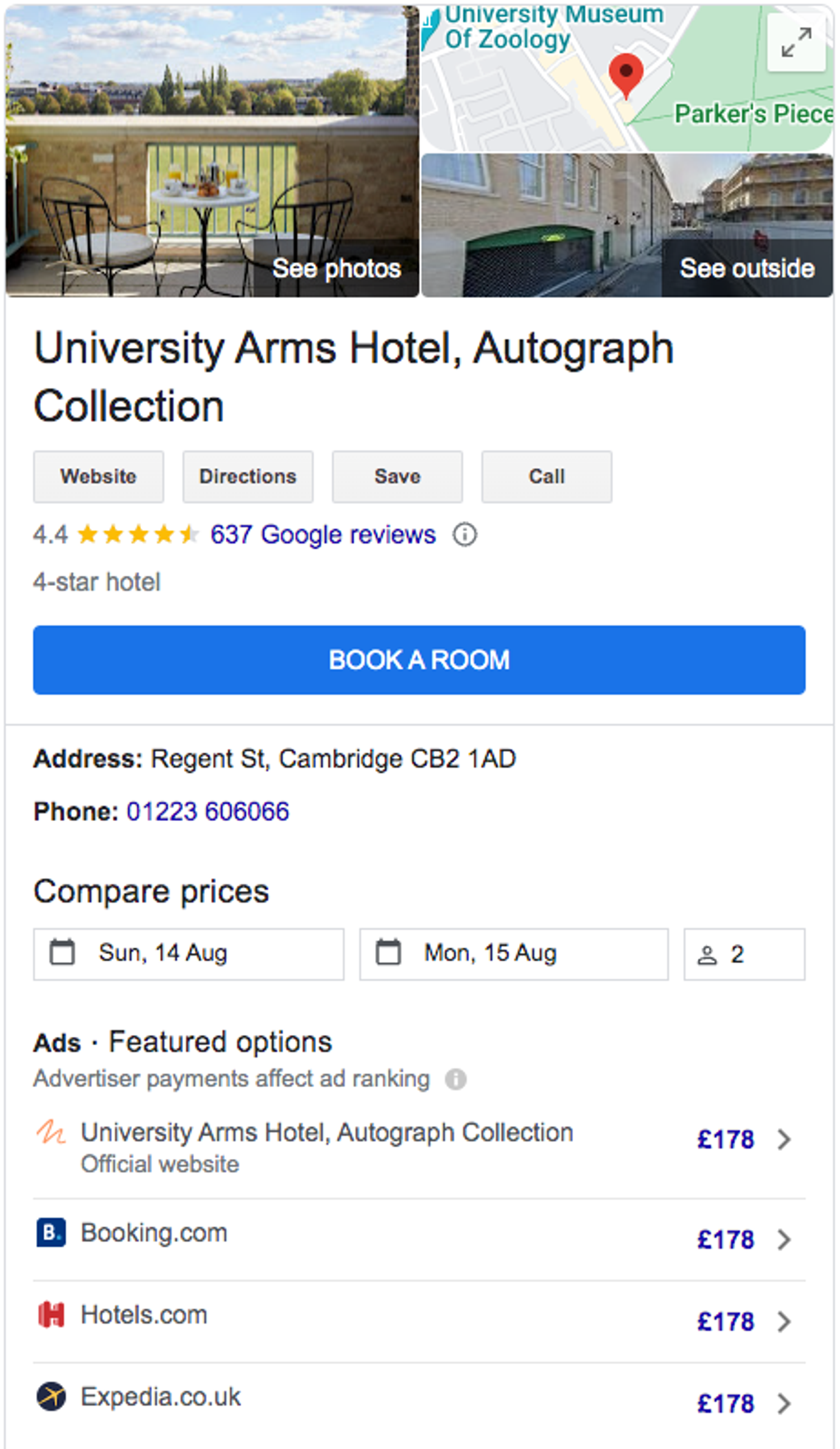Open the check-out date picker Mon, 15 Aug
Screen dimensions: 840x1449
[x=514, y=954]
